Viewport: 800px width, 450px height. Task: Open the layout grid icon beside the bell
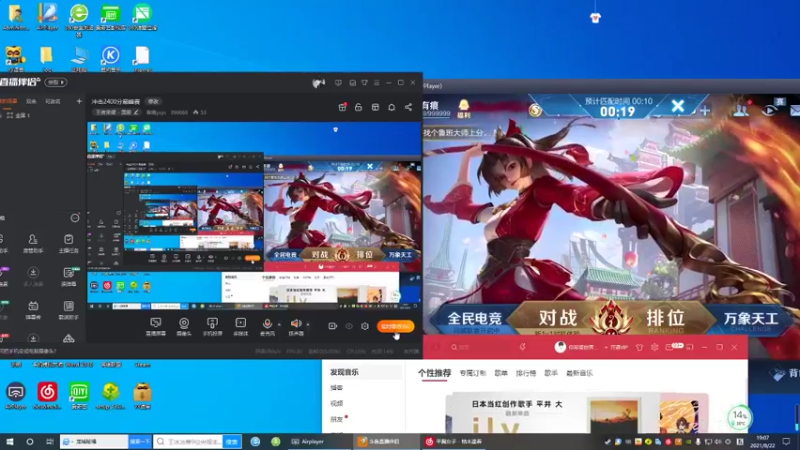tap(375, 107)
